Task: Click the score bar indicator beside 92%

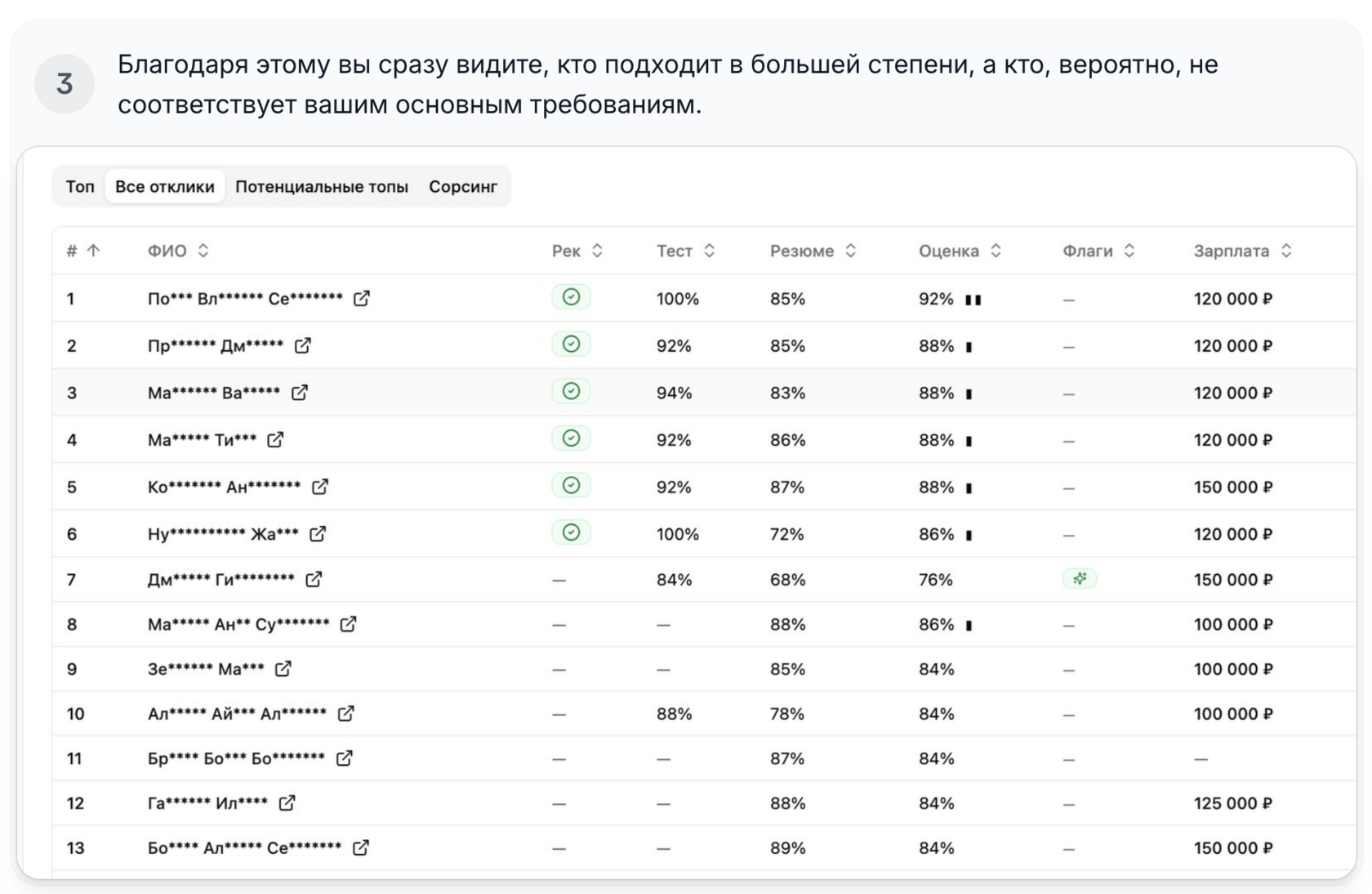Action: point(973,300)
